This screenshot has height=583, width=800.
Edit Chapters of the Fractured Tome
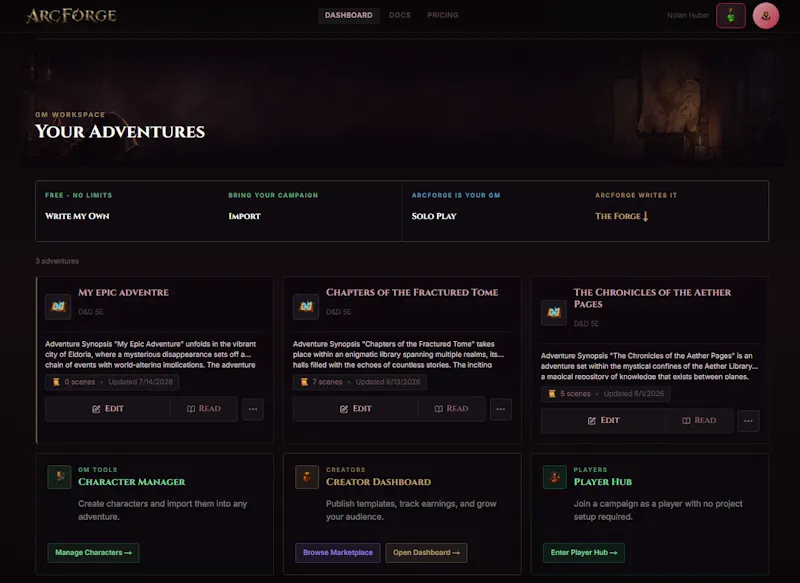(x=356, y=409)
